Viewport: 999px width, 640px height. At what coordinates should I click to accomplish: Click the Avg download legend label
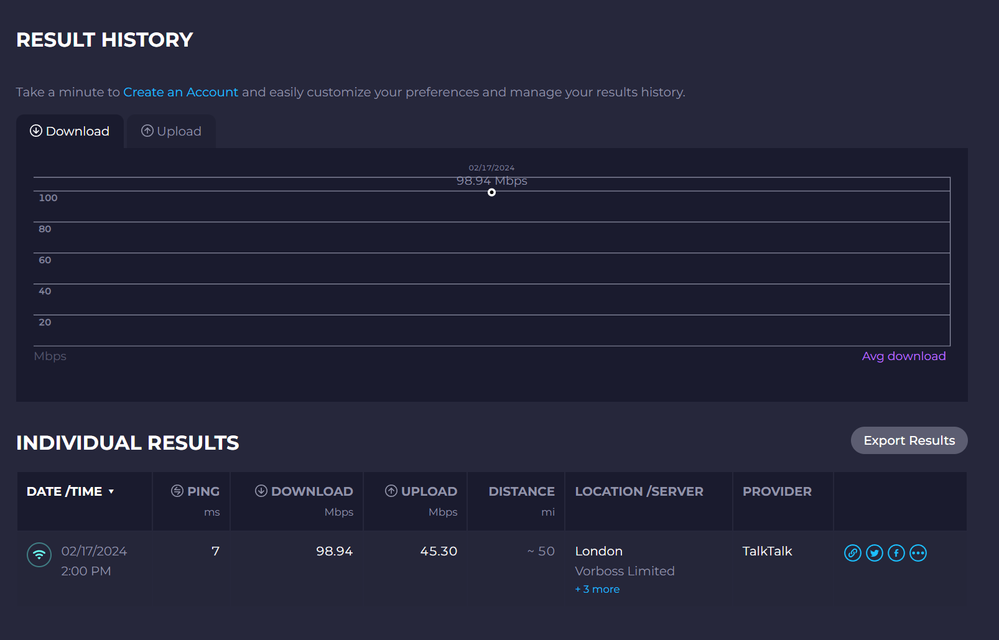pos(904,356)
